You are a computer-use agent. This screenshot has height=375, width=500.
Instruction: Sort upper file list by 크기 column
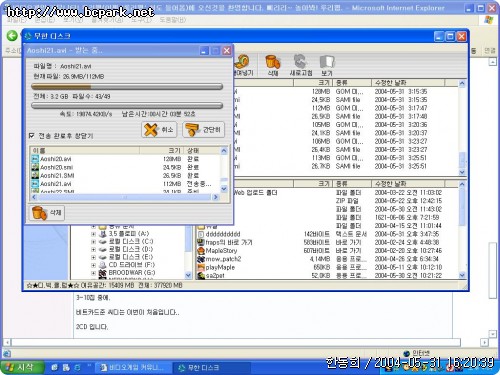tap(313, 83)
